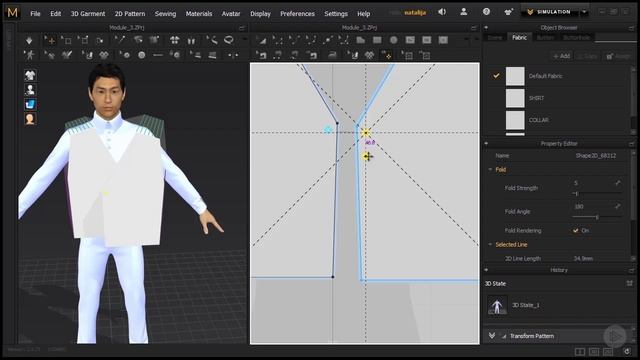Select the 3D State_1 thumbnail

point(497,305)
